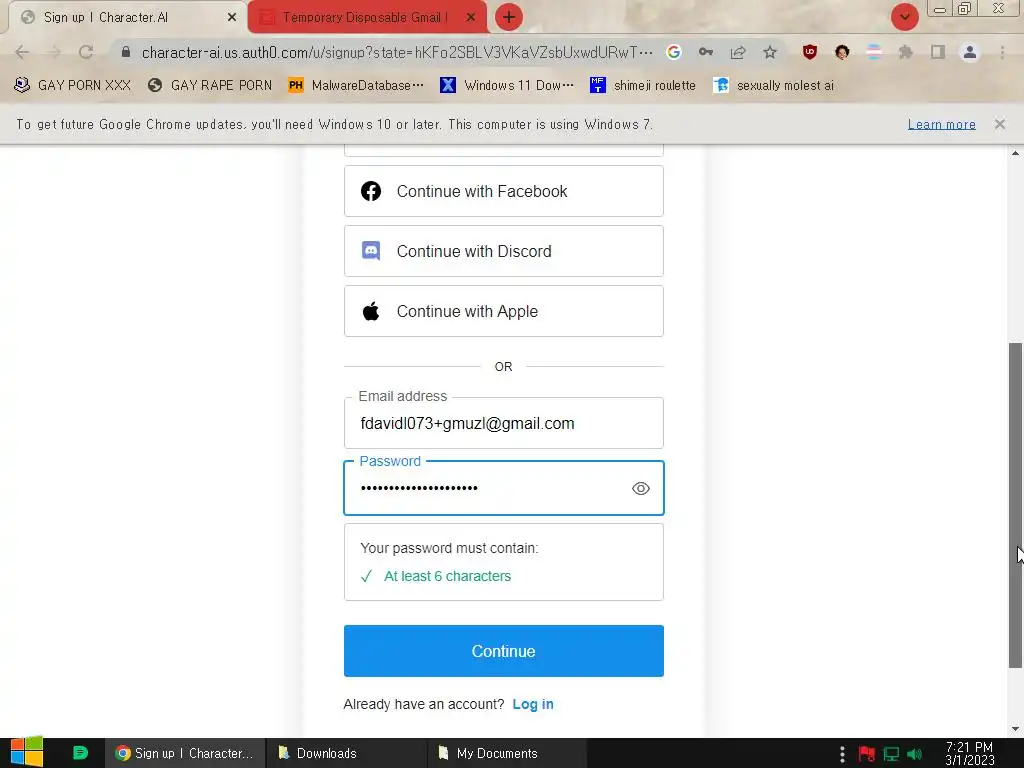Click the striped flag extension icon
The image size is (1024, 768).
tap(874, 52)
